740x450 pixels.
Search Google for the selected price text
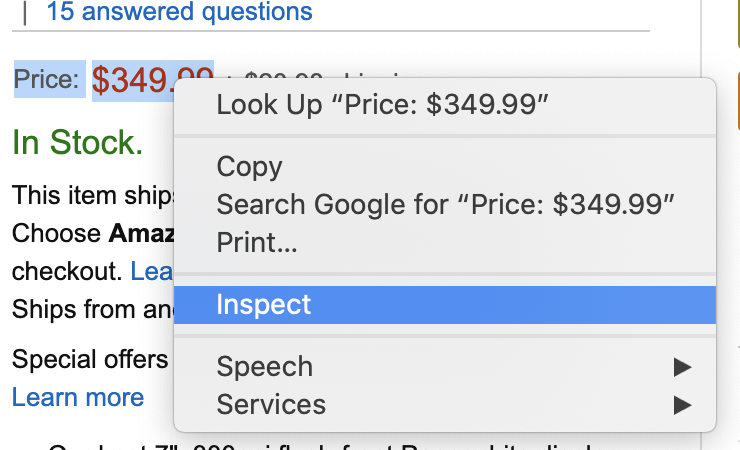(x=446, y=204)
